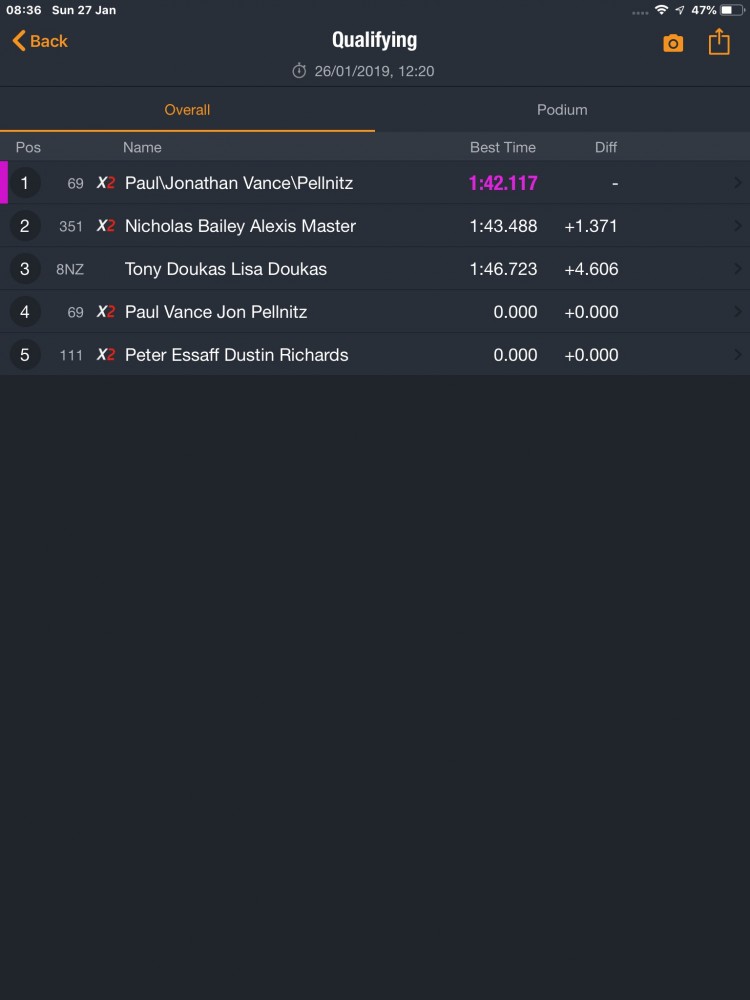Image resolution: width=750 pixels, height=1000 pixels.
Task: Open chevron for Peter Essaff Dustin Richards
Action: tap(738, 355)
